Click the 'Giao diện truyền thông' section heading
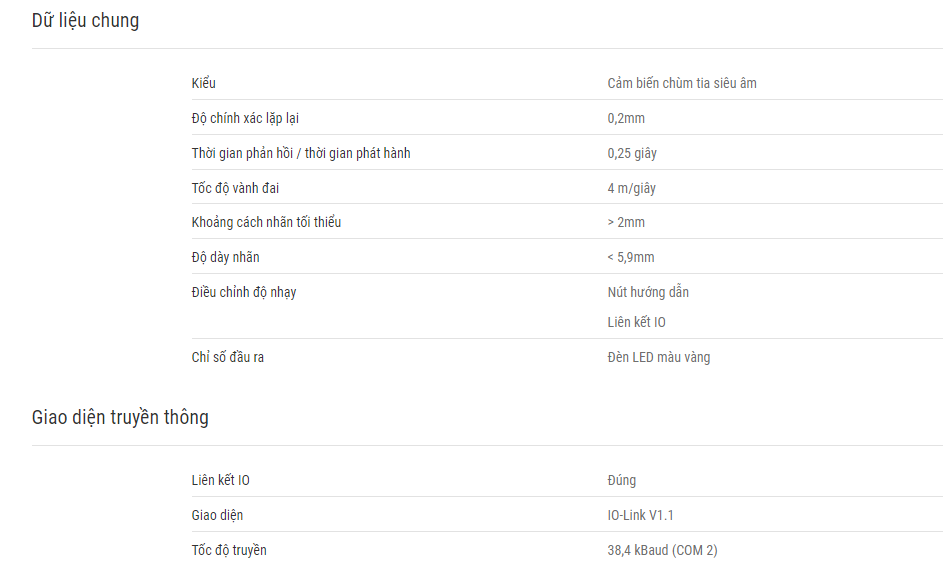943x574 pixels. (120, 418)
